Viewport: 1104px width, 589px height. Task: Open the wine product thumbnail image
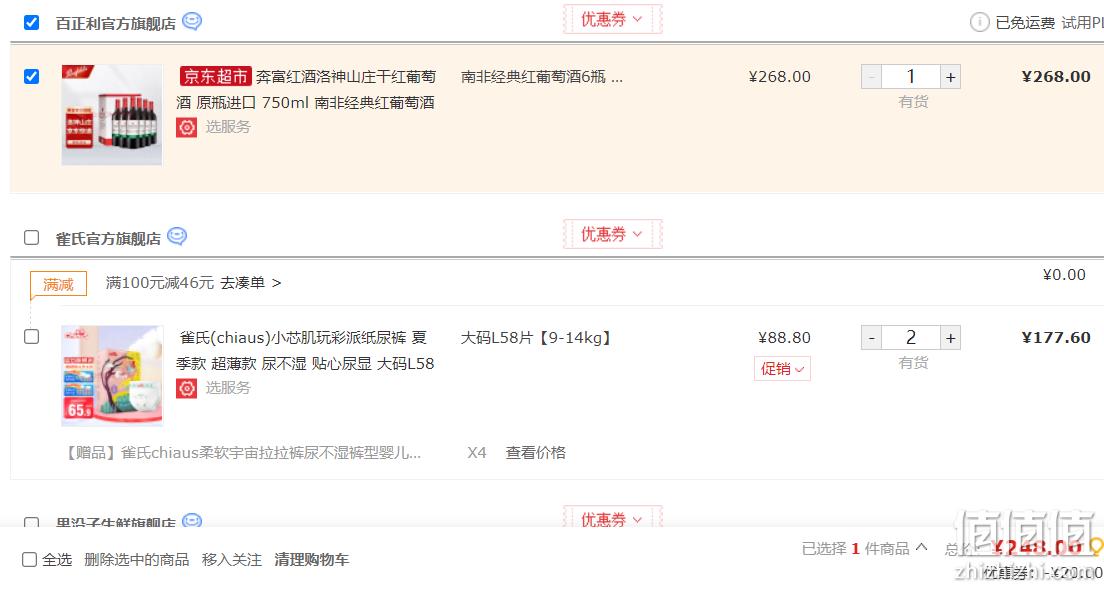112,115
